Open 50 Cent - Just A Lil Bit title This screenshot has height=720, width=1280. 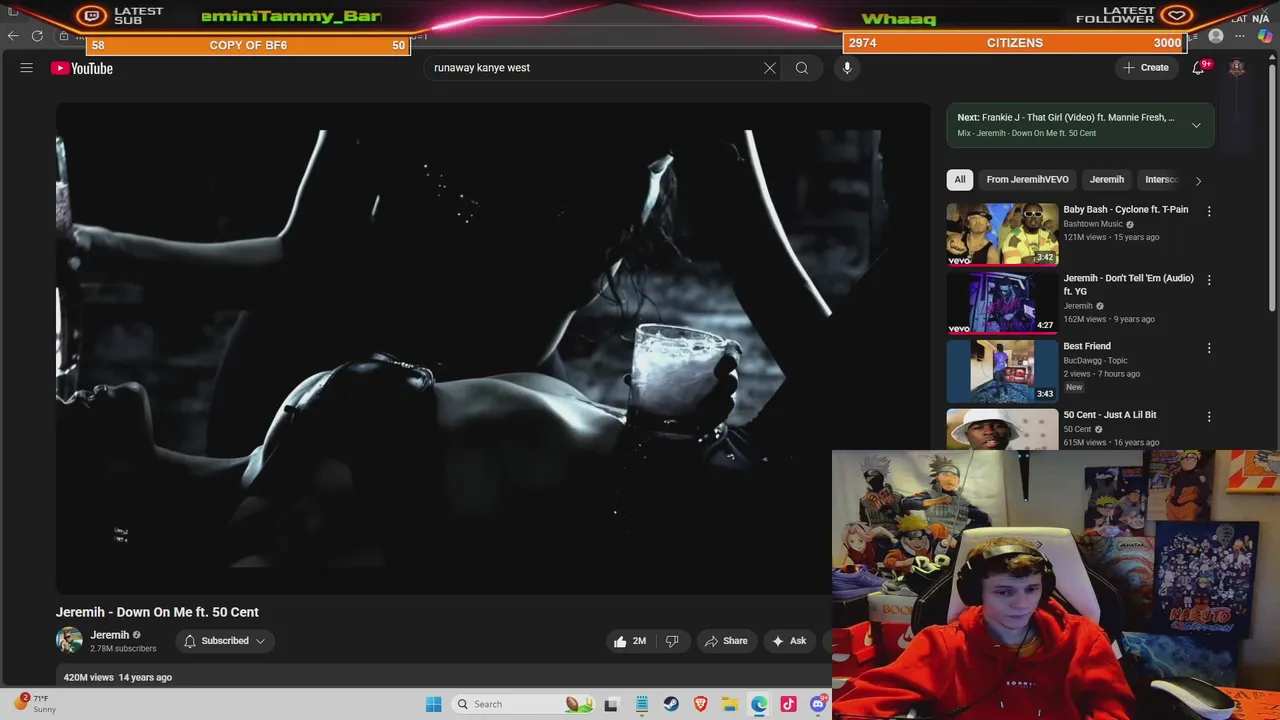(1109, 414)
